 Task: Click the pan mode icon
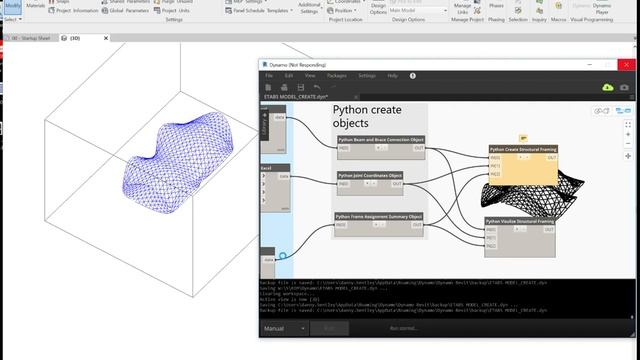click(x=628, y=156)
